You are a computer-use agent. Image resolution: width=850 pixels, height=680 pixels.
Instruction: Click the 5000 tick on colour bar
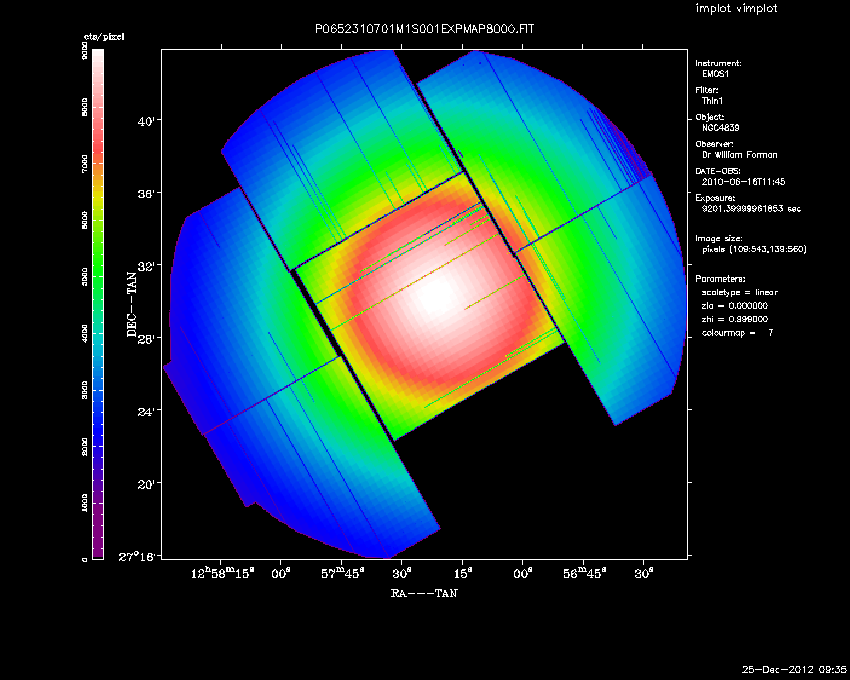pyautogui.click(x=85, y=277)
